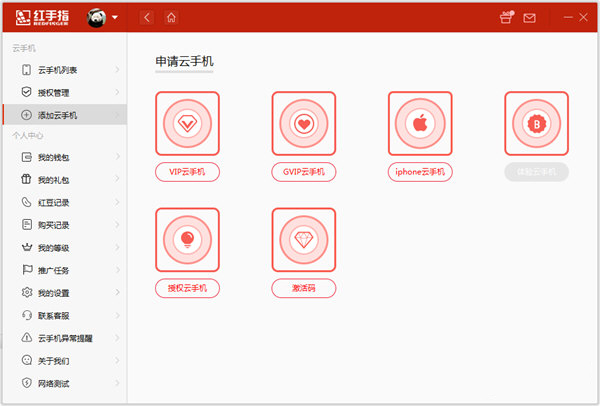Open the 我的钱包 menu label

(x=53, y=157)
